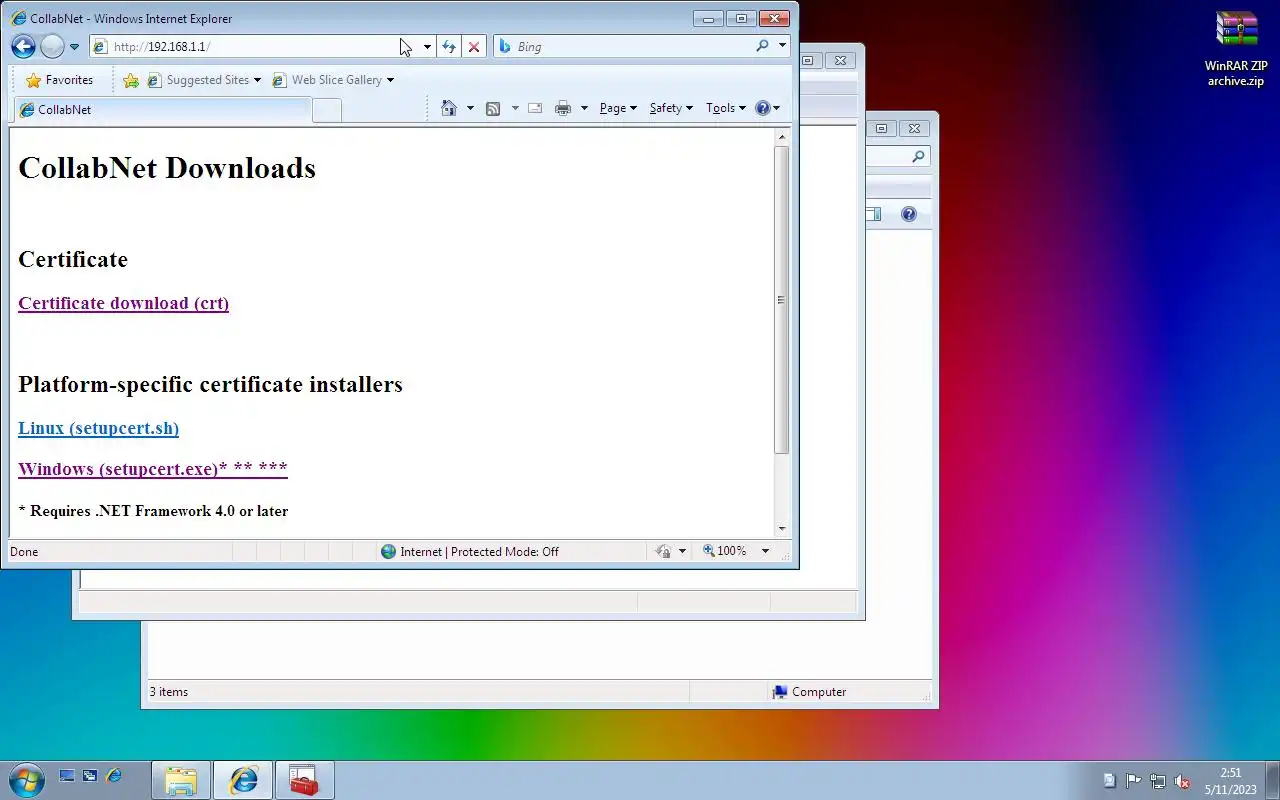Open the Help question mark menu
Screen dimensions: 1280x800
(x=767, y=108)
